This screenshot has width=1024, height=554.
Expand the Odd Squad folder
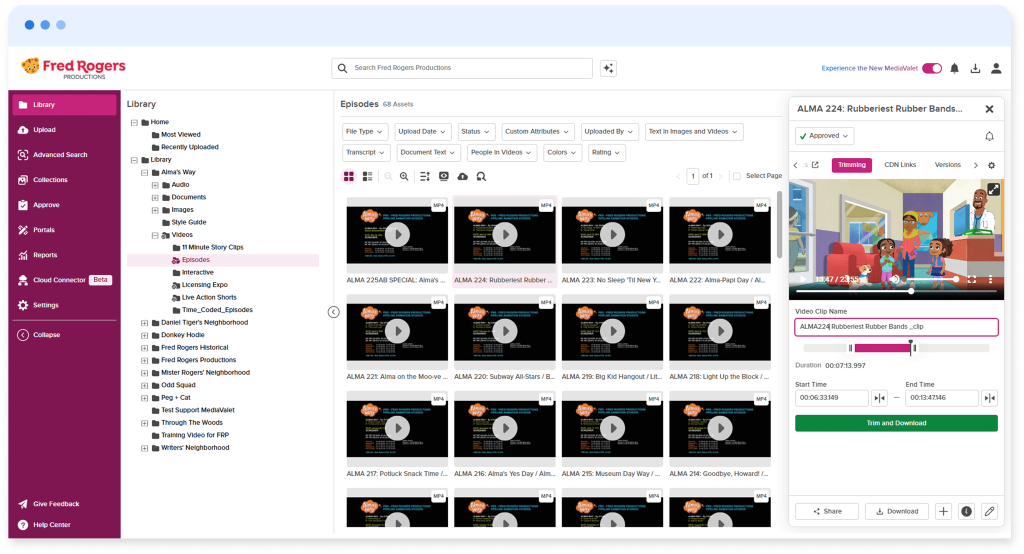[144, 385]
